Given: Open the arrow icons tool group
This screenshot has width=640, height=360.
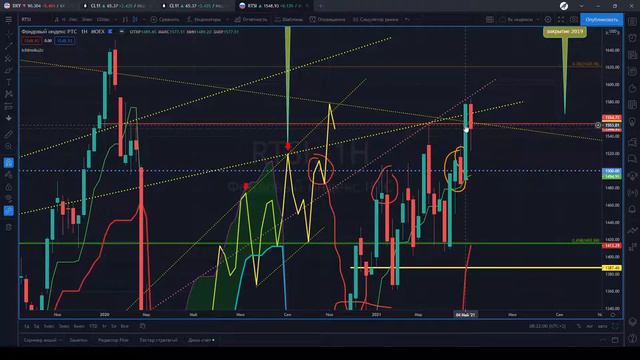Looking at the screenshot, I should 9,118.
